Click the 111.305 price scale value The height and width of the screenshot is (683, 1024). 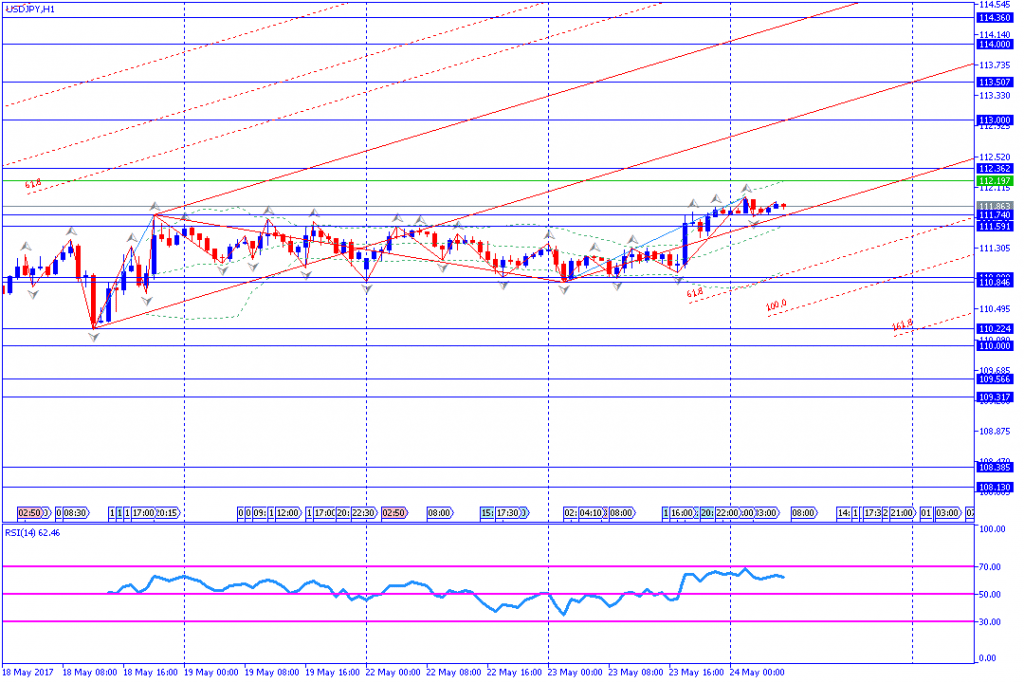coord(995,249)
